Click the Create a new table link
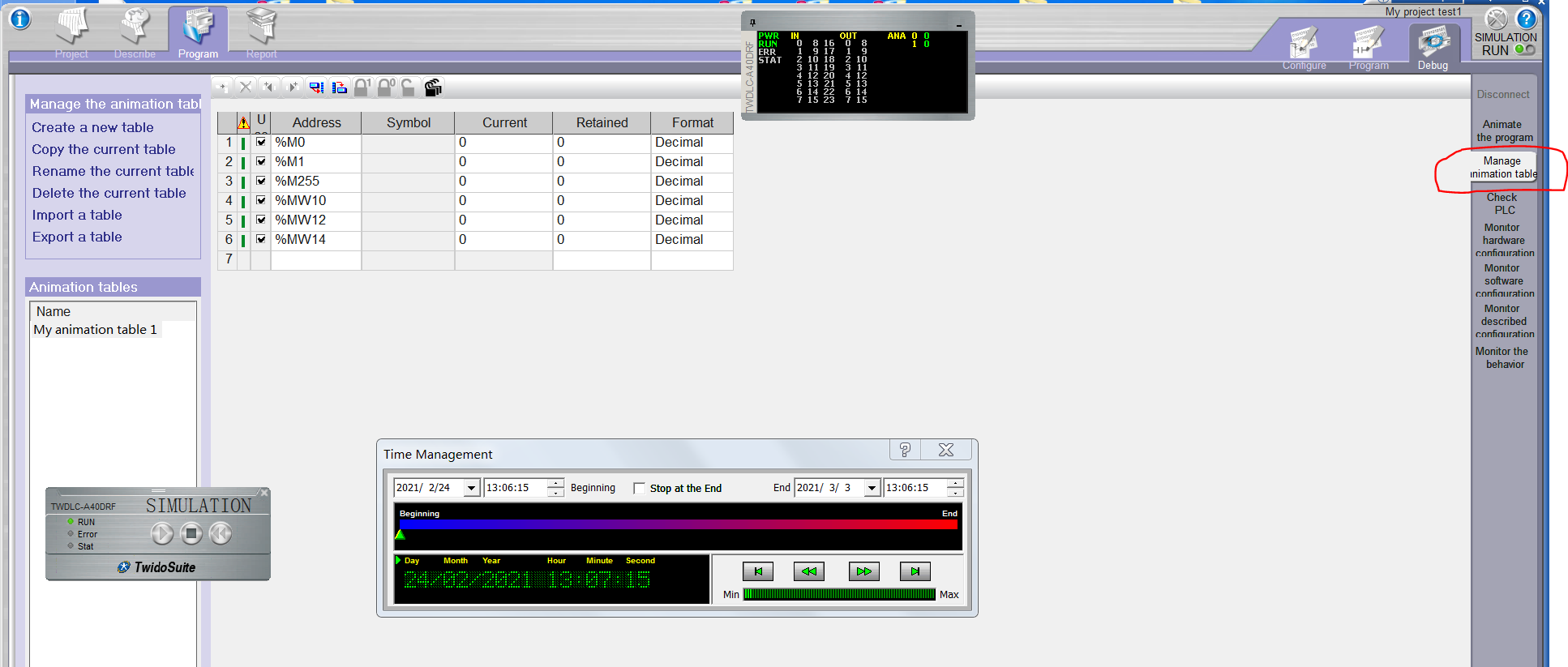 [x=92, y=127]
